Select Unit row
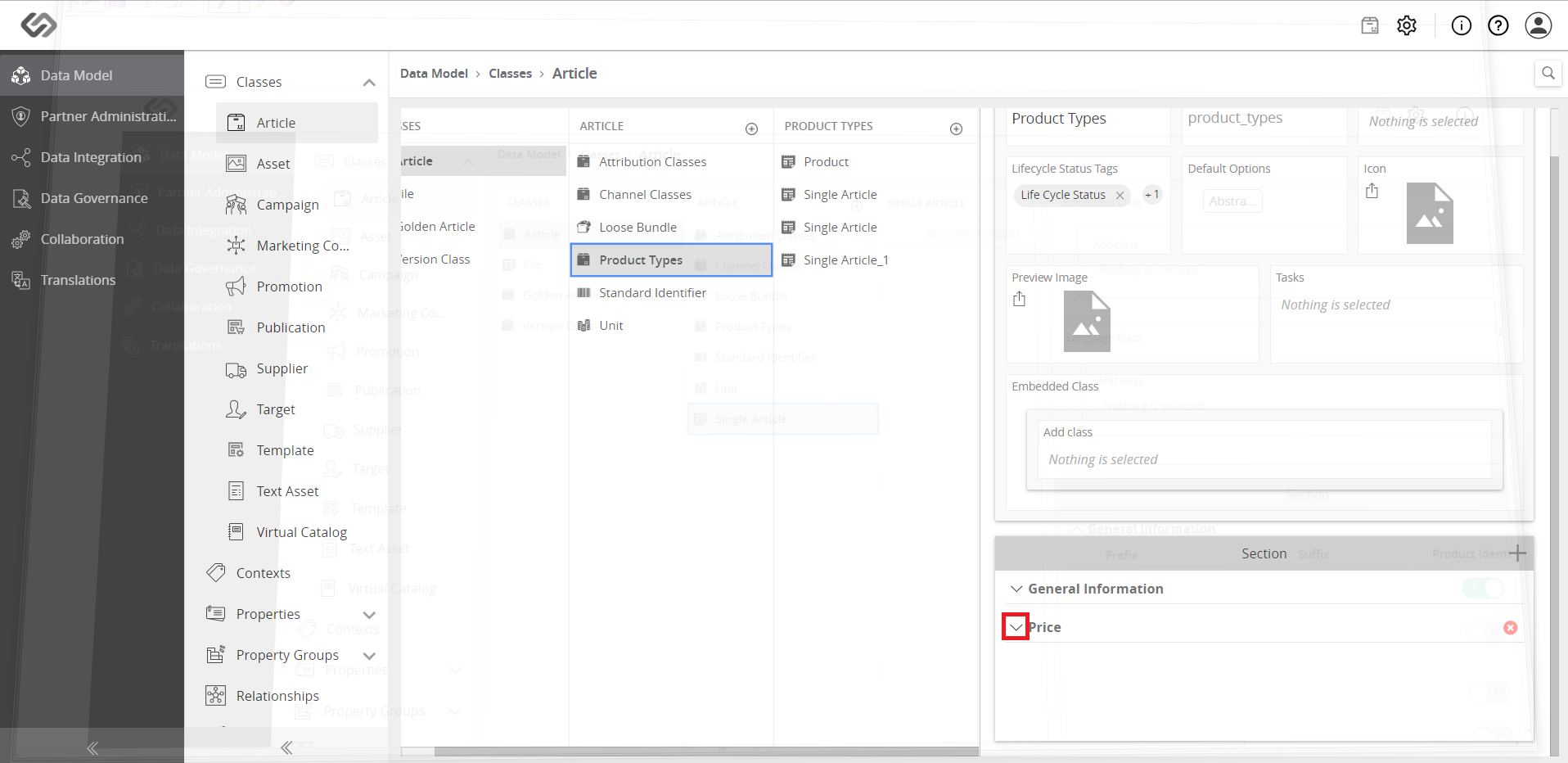The height and width of the screenshot is (763, 1568). (x=671, y=326)
